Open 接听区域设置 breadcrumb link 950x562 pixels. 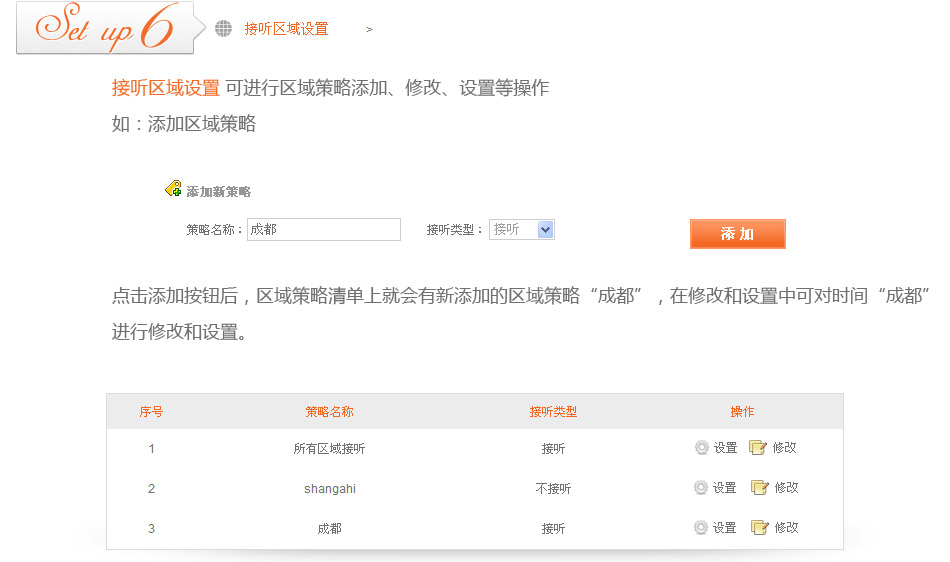[286, 29]
